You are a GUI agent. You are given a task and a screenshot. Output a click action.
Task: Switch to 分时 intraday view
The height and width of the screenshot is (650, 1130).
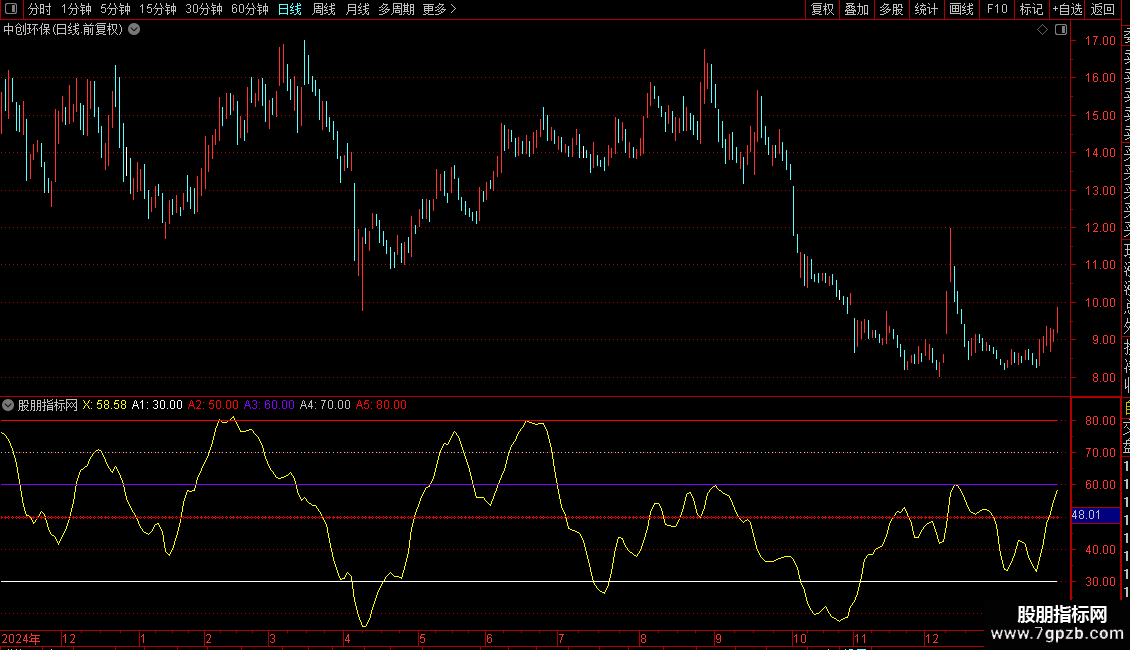tap(40, 9)
